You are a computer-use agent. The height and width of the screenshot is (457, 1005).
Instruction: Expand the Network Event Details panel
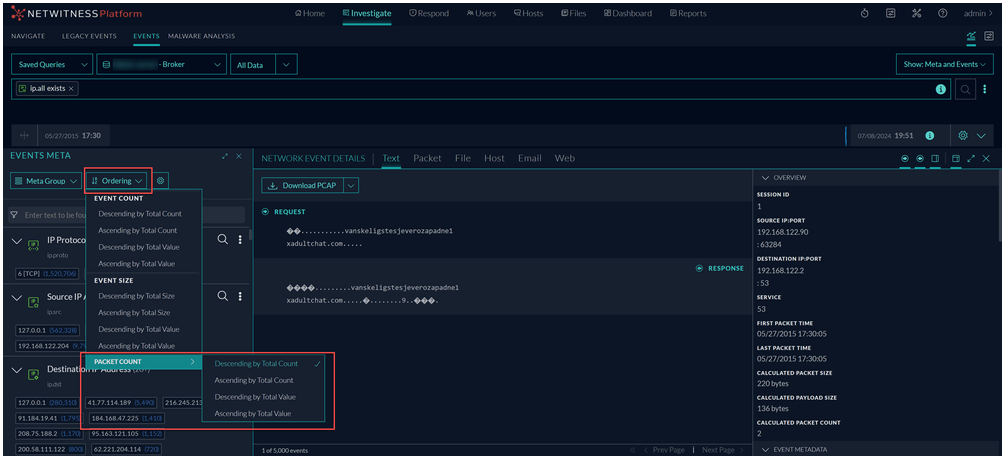click(971, 158)
